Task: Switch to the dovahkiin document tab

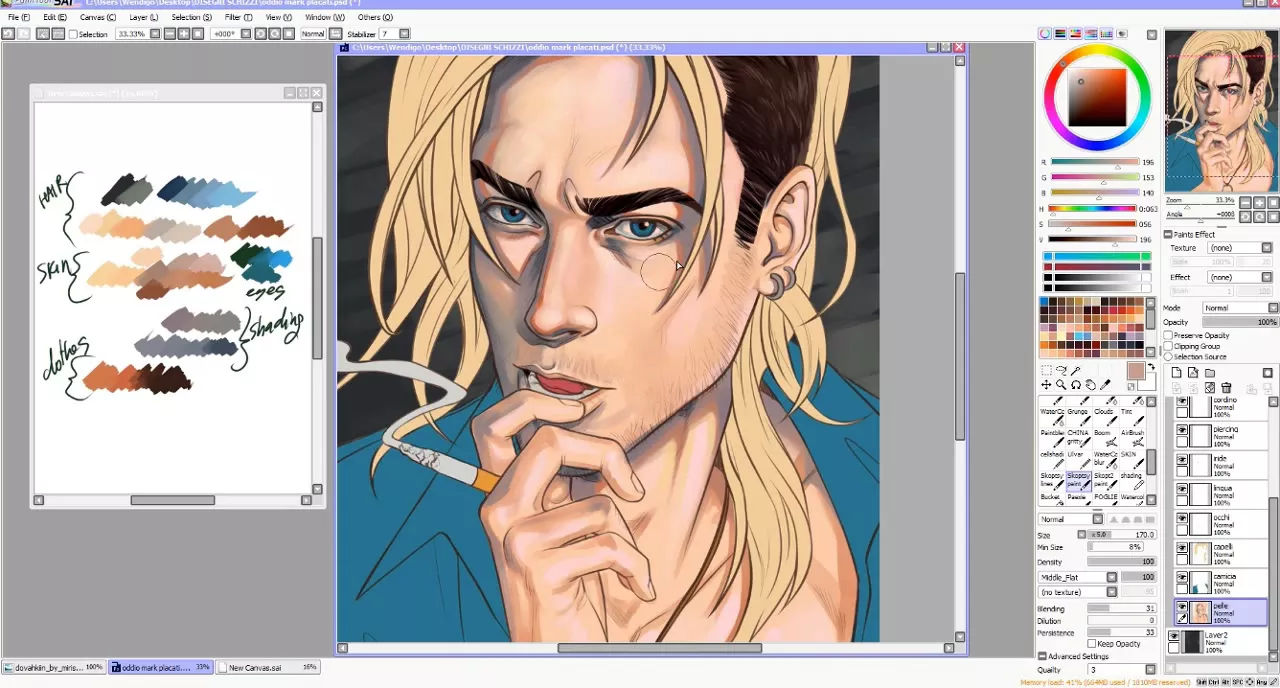Action: (53, 667)
